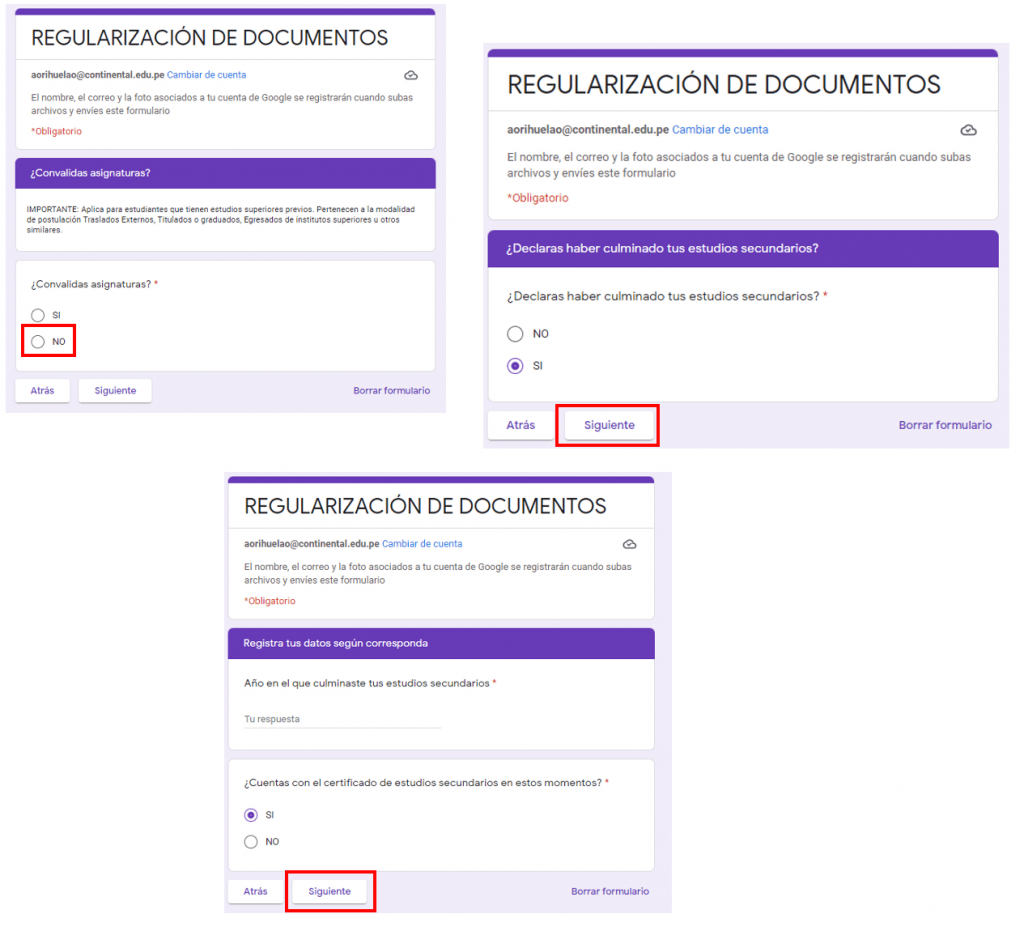Viewport: 1024px width, 931px height.
Task: Select SI for ¿Convalidas asignaturas?
Action: click(x=38, y=315)
